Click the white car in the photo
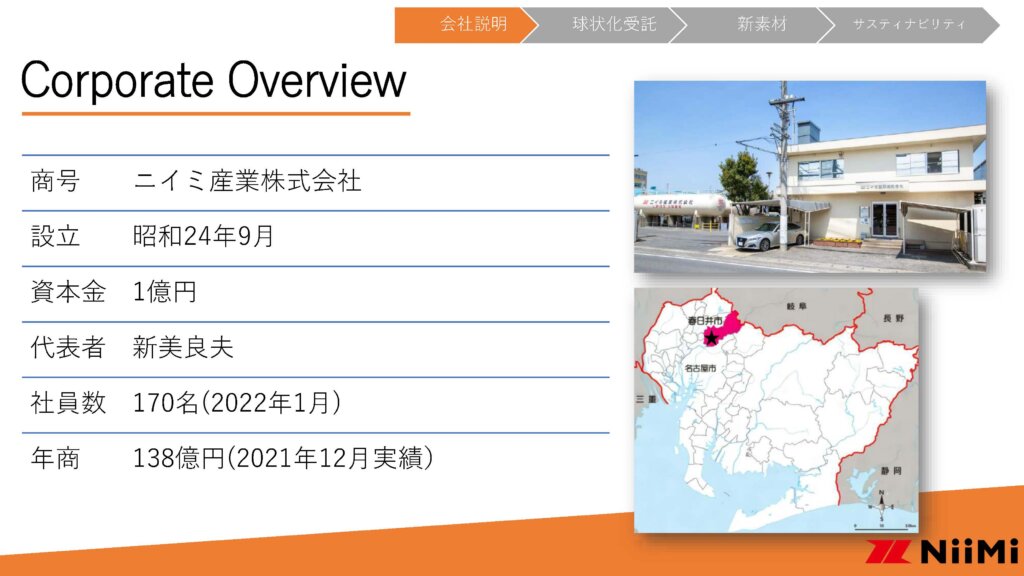 click(771, 236)
